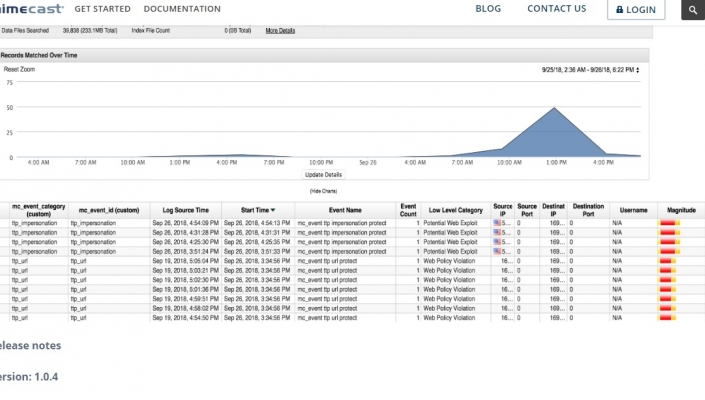Click the mc_event_id (custom) column header
705x400 pixels.
(x=109, y=210)
